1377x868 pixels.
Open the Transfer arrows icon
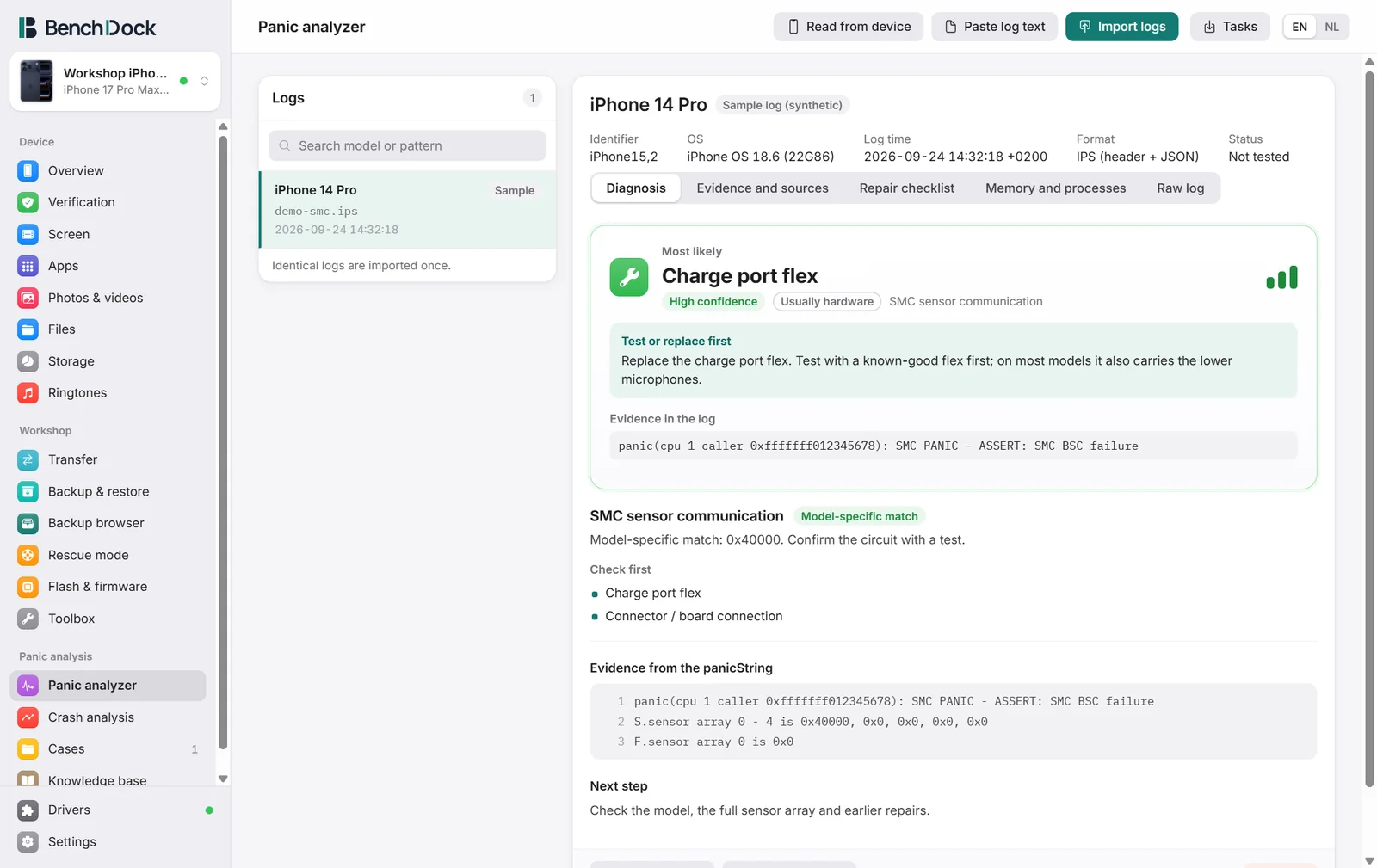pyautogui.click(x=28, y=459)
